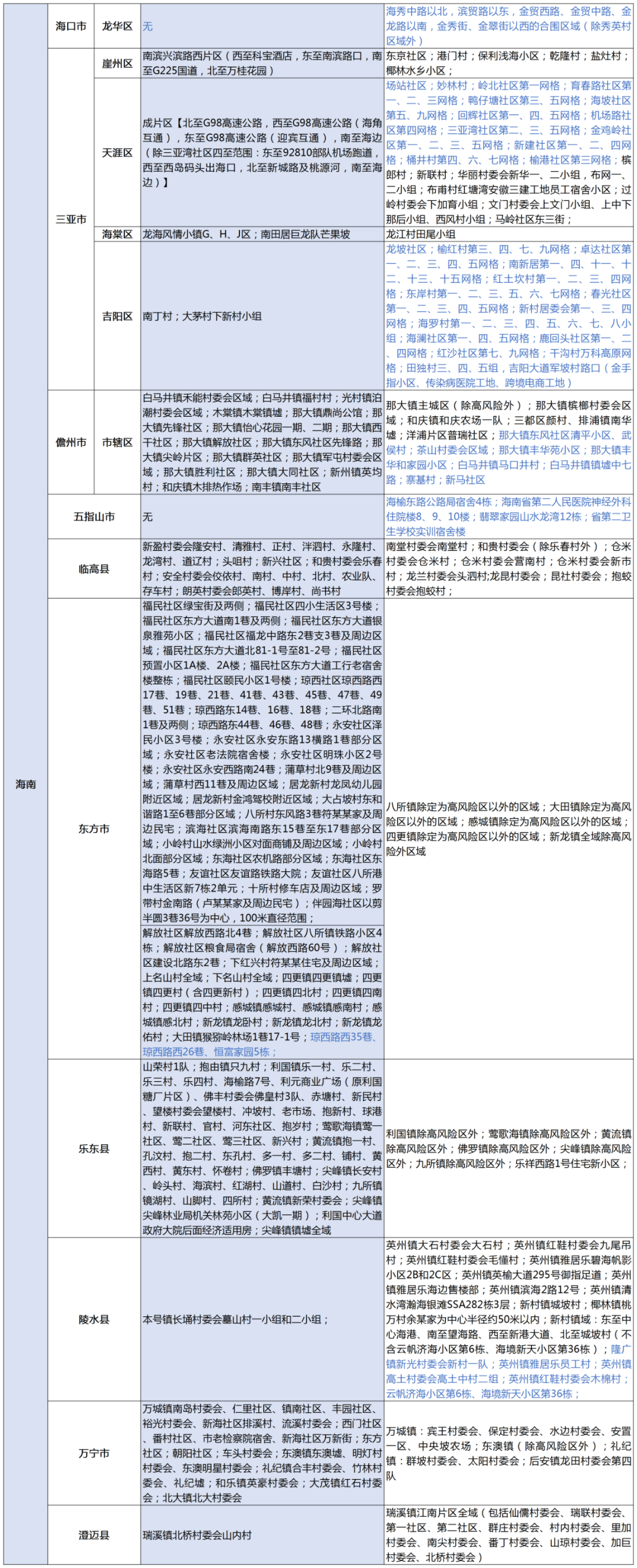This screenshot has width=637, height=1568.
Task: Click the 无 cell in 龙华区 row
Action: pos(262,26)
